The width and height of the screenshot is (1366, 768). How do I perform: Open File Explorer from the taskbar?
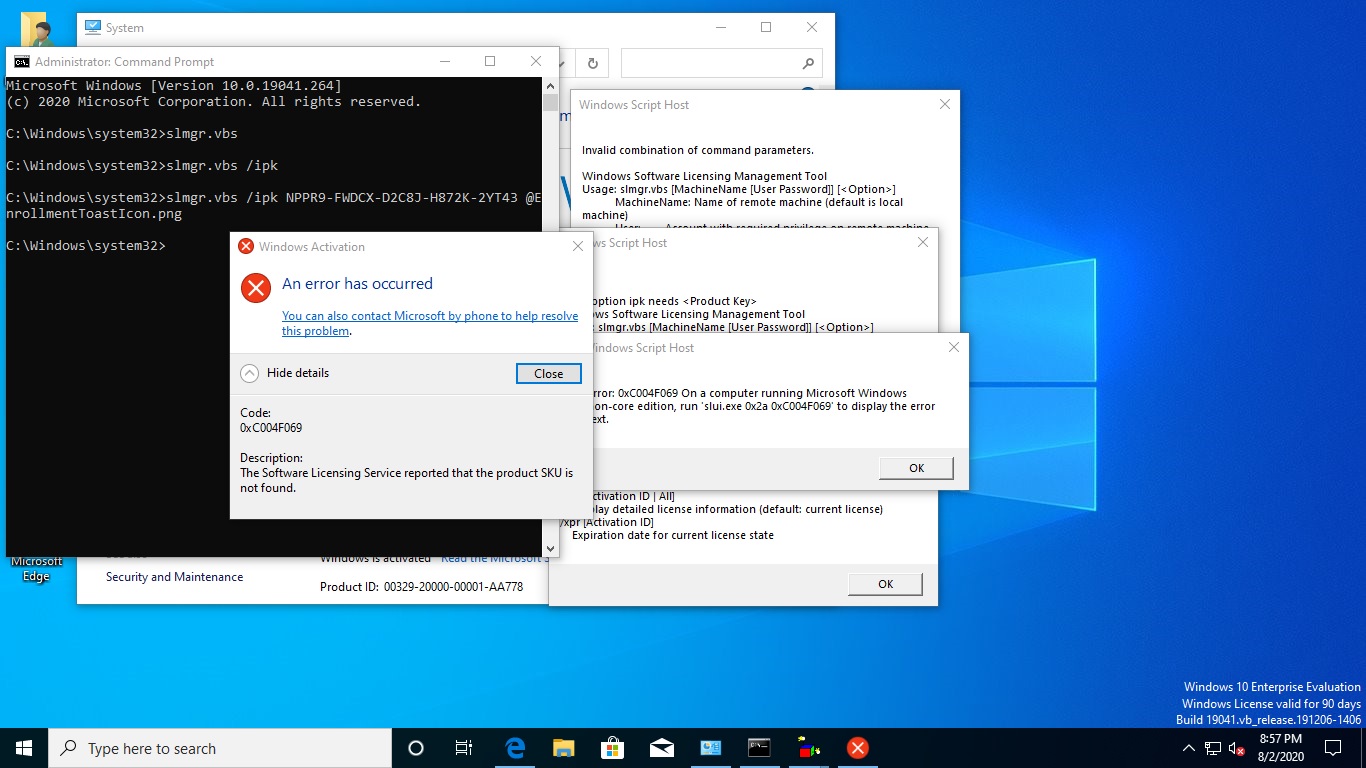(564, 748)
